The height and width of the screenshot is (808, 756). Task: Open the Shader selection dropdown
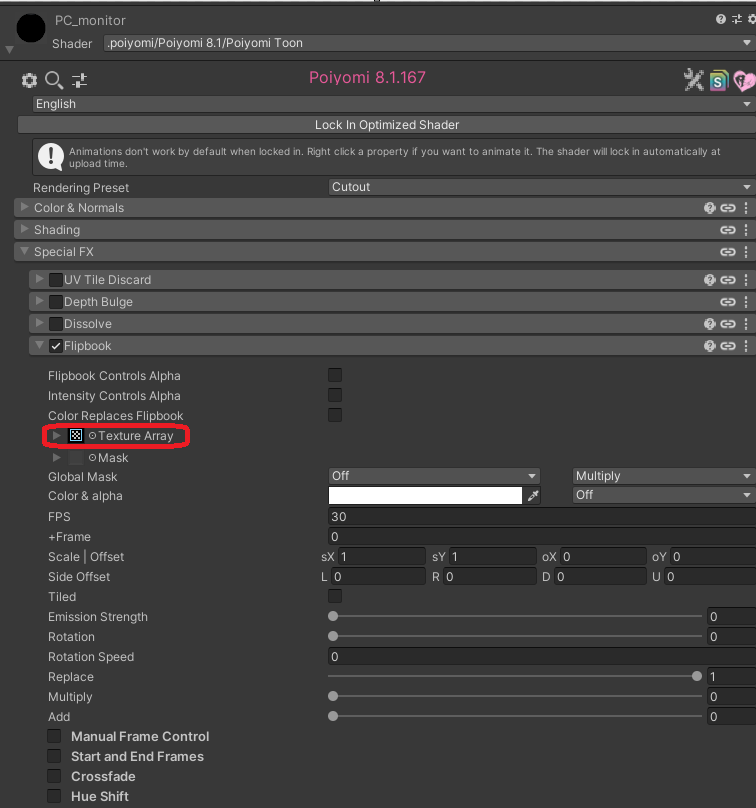coord(429,43)
